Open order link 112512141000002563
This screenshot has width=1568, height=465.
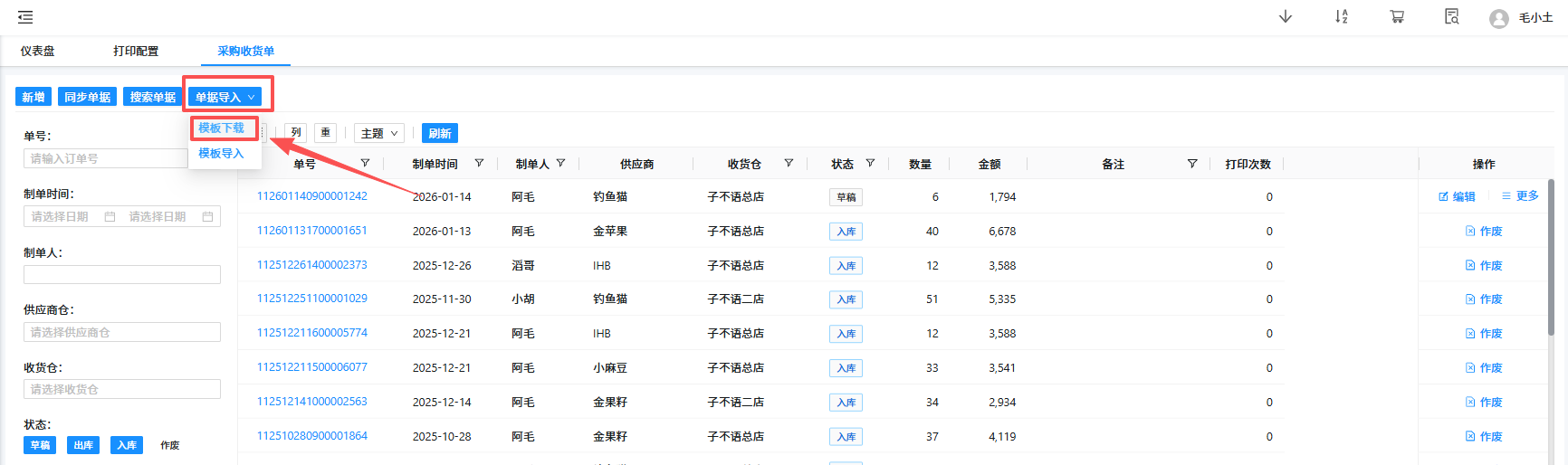312,402
